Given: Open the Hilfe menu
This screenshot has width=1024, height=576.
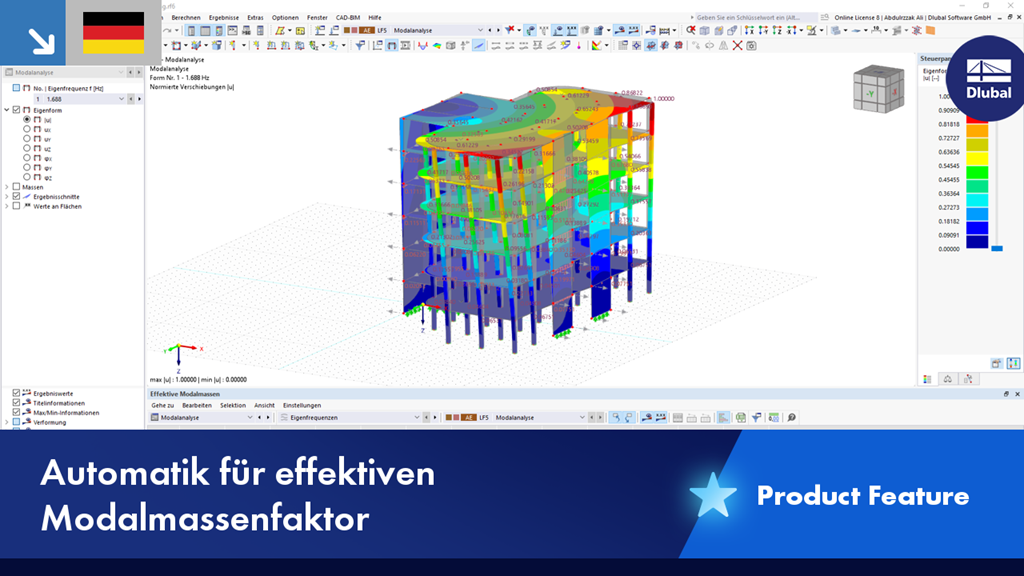Looking at the screenshot, I should [x=374, y=18].
